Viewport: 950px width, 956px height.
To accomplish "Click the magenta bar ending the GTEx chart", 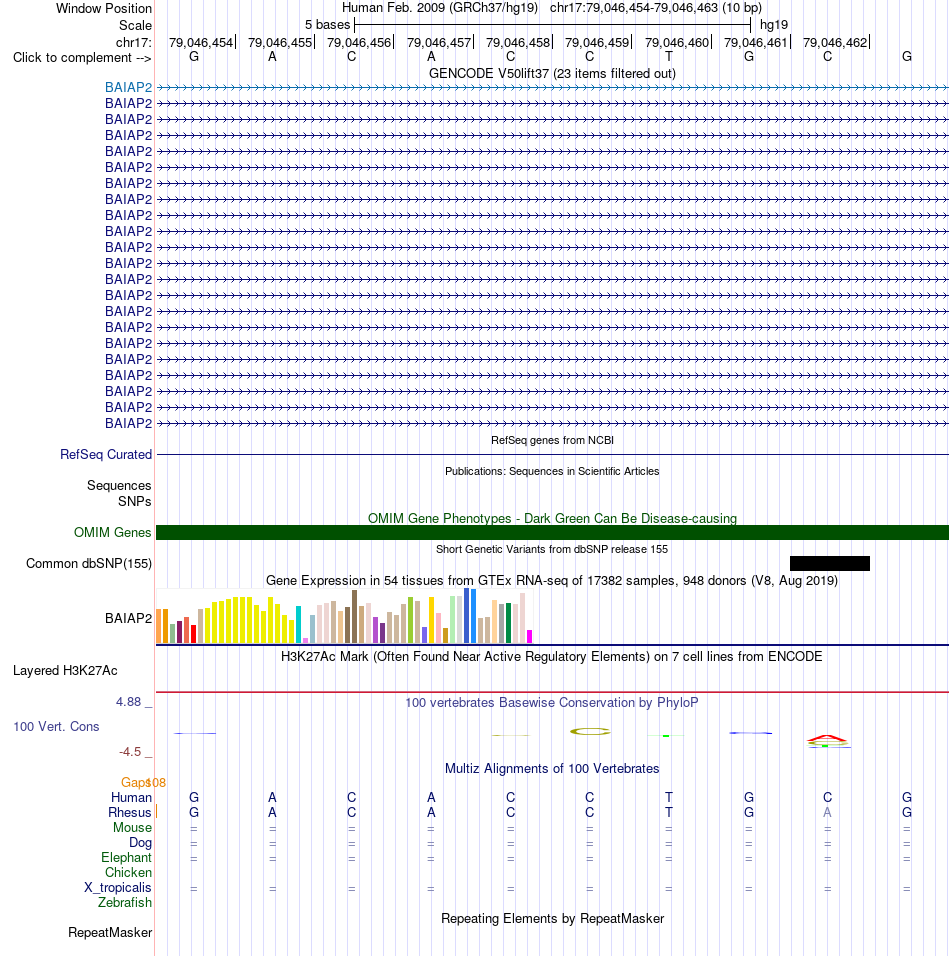I will 530,637.
